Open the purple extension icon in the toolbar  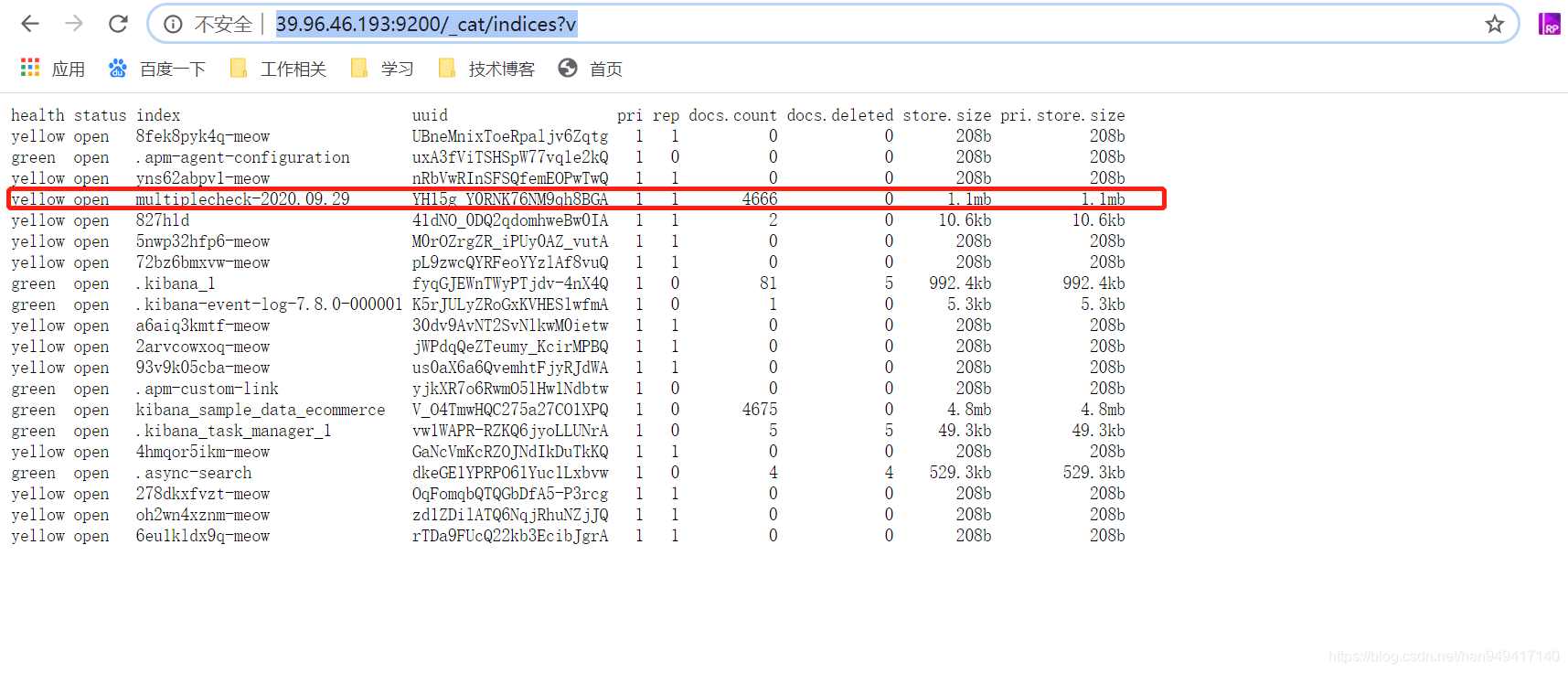pyautogui.click(x=1550, y=24)
